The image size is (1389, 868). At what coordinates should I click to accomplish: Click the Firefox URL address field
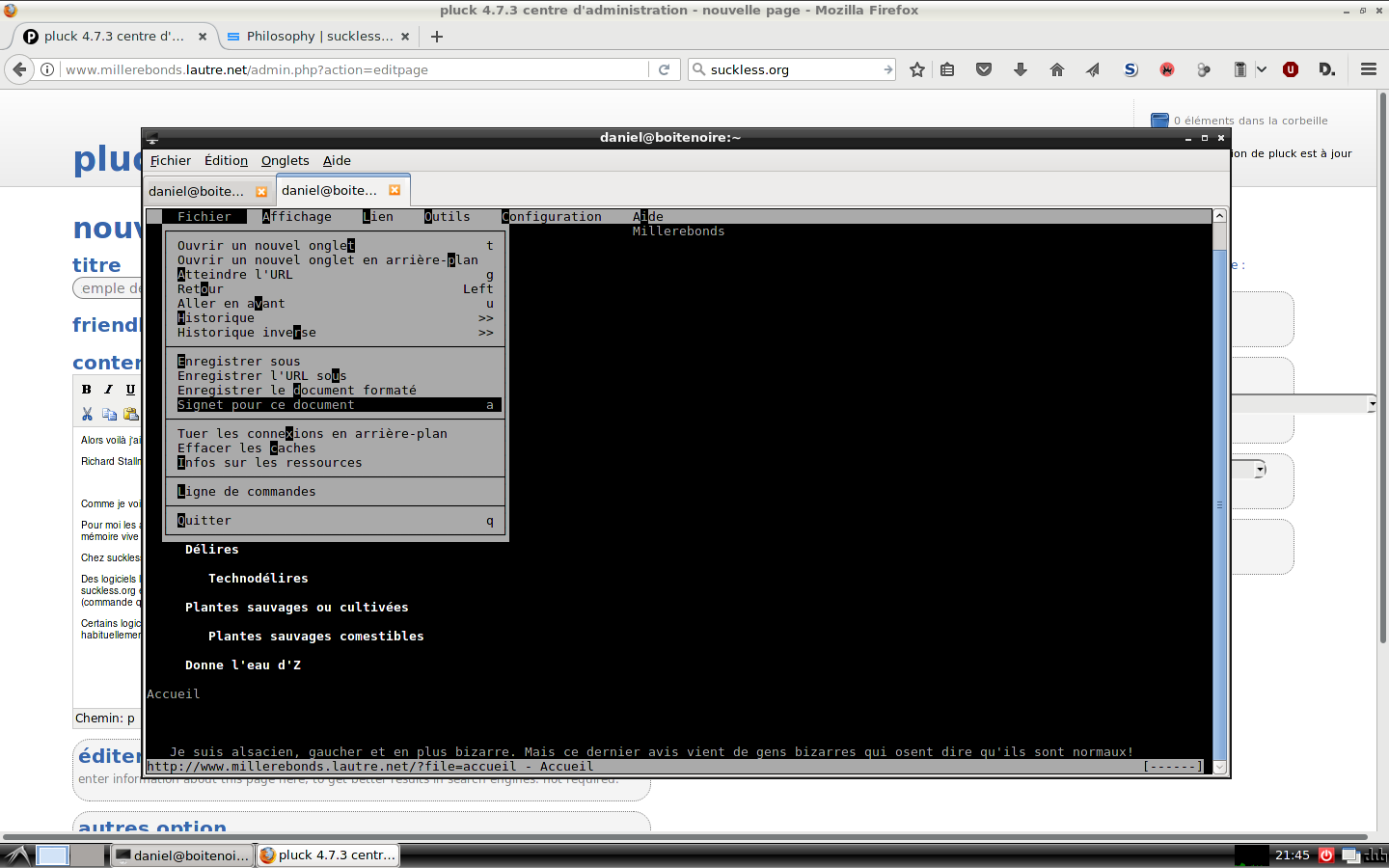tap(355, 69)
